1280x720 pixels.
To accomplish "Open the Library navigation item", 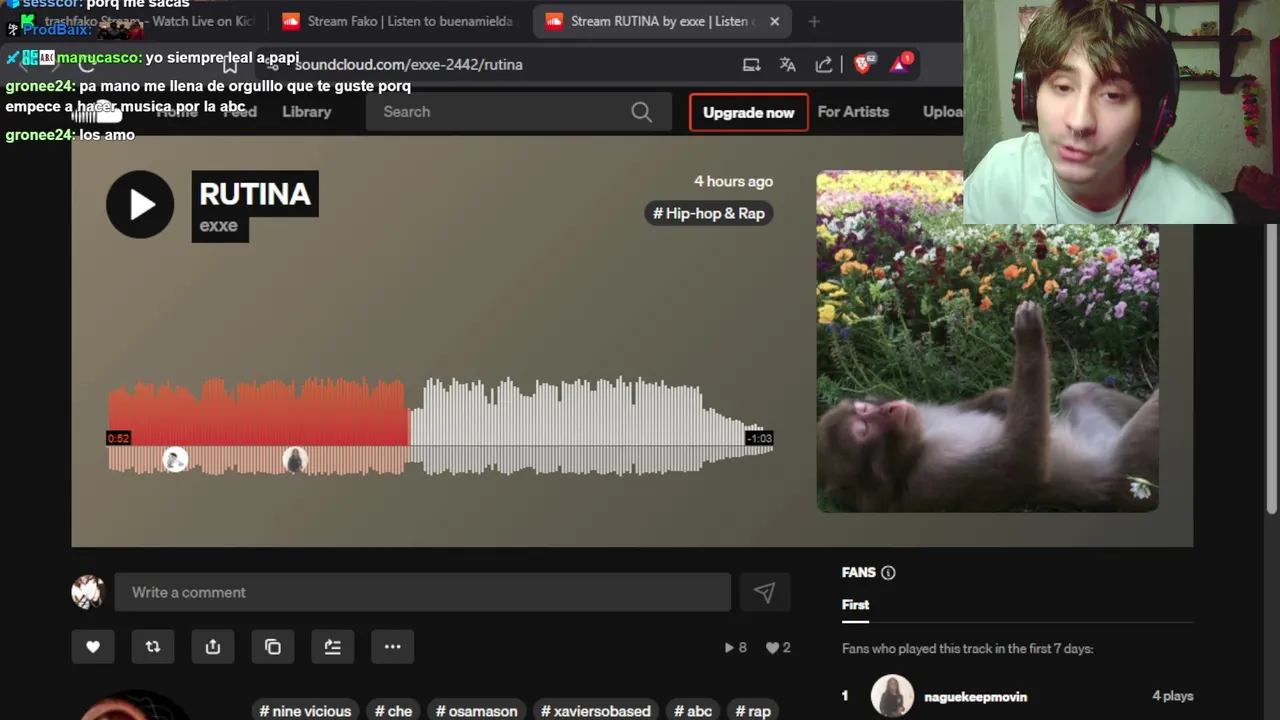I will coord(307,112).
